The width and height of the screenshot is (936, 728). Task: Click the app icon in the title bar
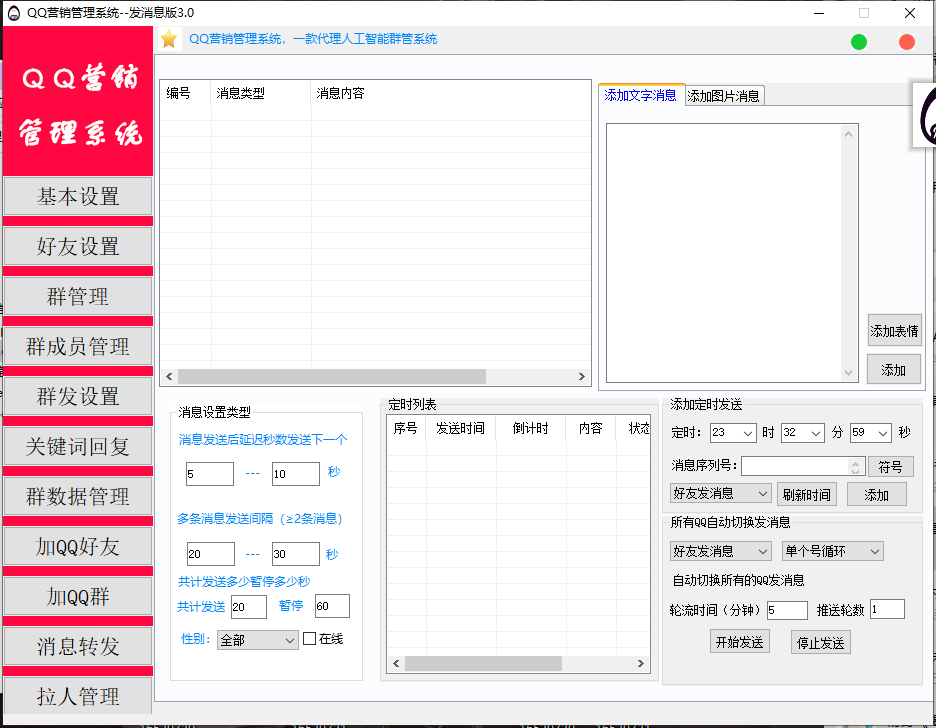coord(14,13)
